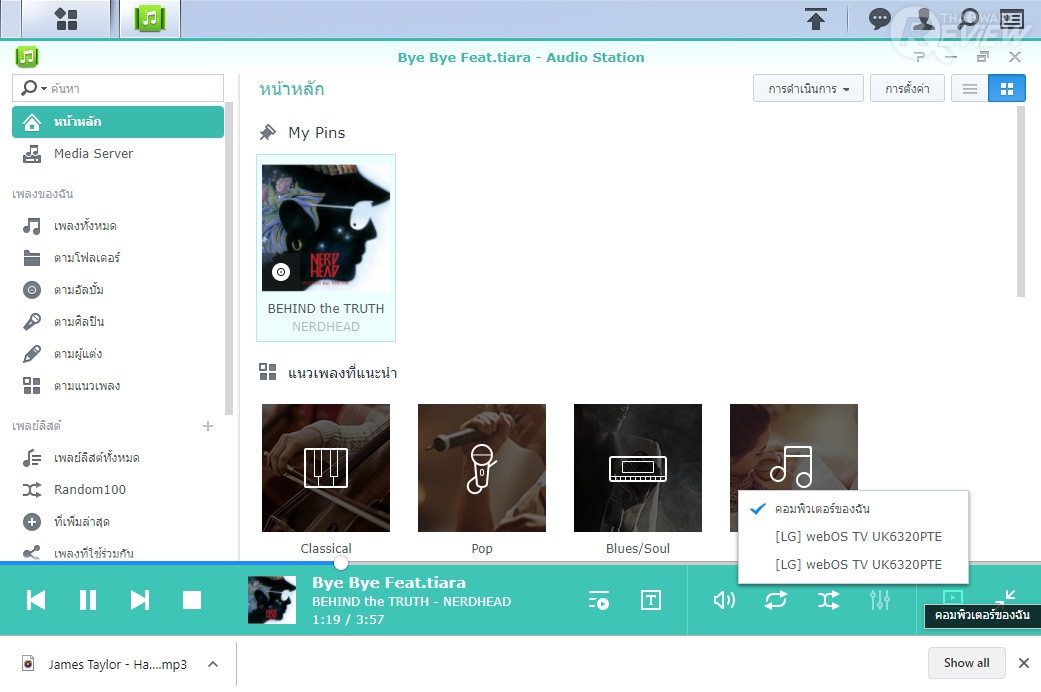Click the search field ค้นหา
The image size is (1041, 692).
[x=118, y=88]
